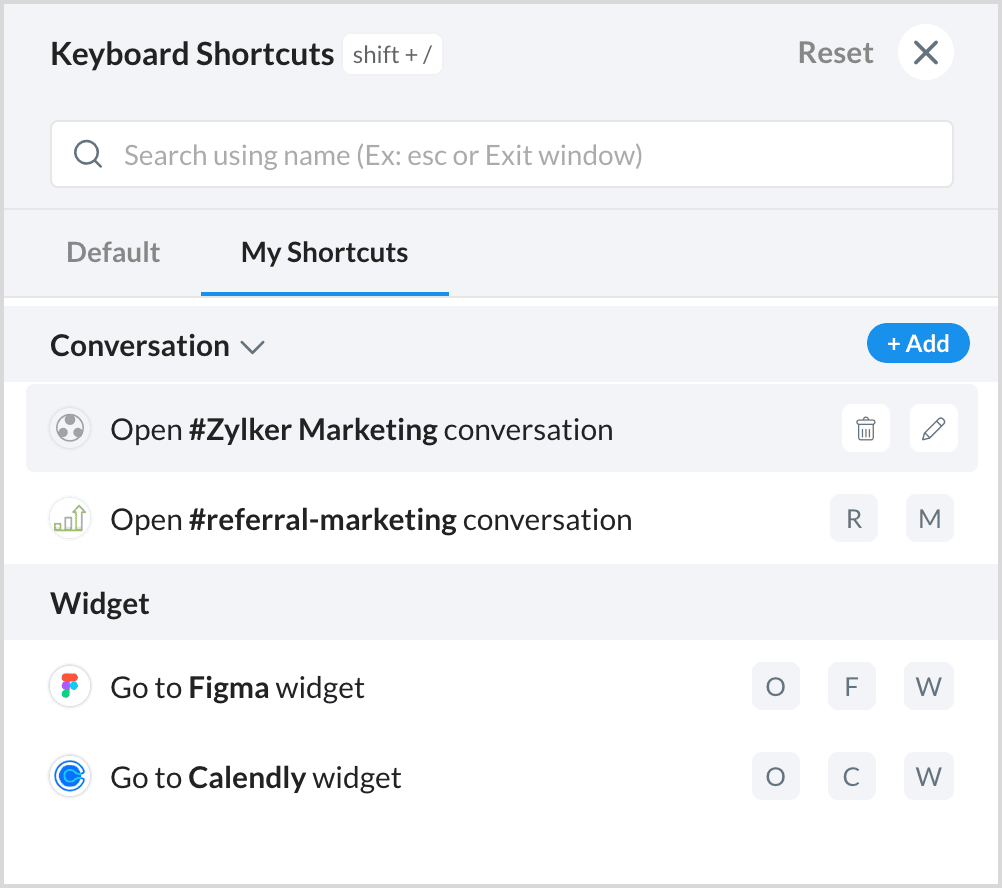The width and height of the screenshot is (1002, 888).
Task: Close the Keyboard Shortcuts panel
Action: (x=925, y=52)
